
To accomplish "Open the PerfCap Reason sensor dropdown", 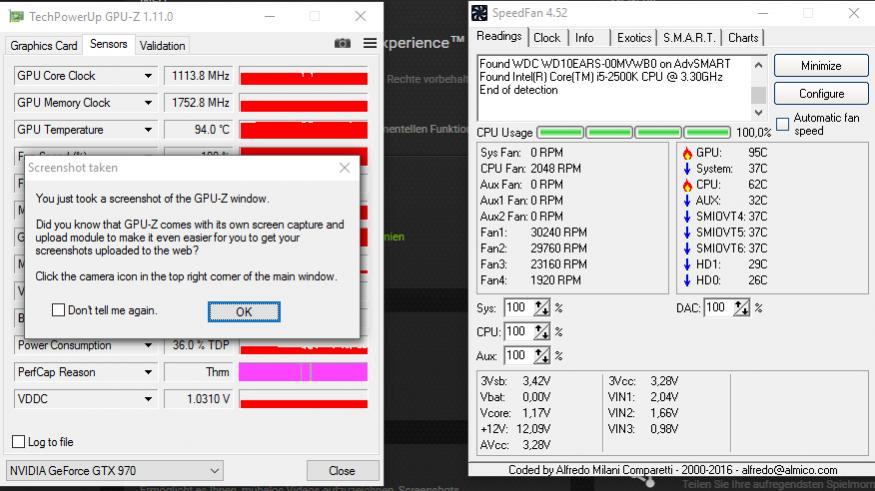I will 148,372.
